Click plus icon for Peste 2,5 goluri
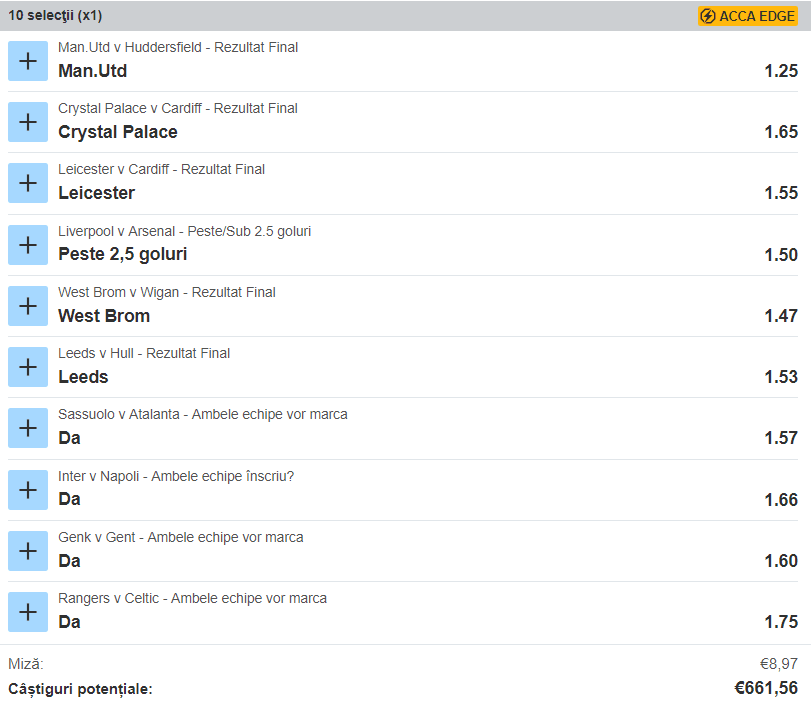This screenshot has height=706, width=811. (x=28, y=245)
